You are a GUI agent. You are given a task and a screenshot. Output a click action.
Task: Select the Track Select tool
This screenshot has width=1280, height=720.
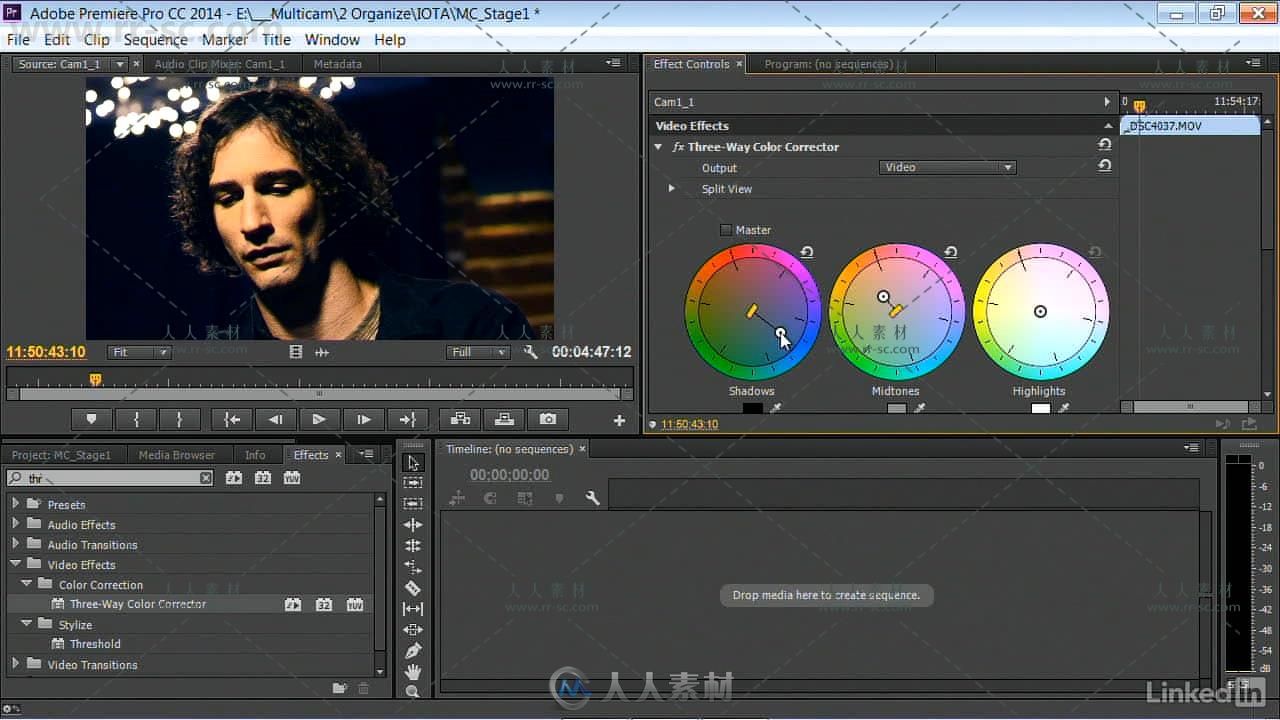tap(413, 483)
